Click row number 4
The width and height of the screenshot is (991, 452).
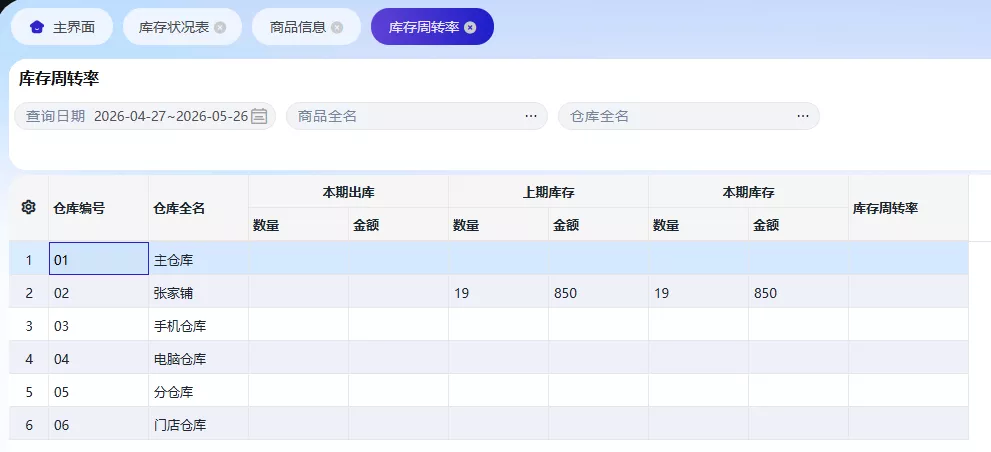[28, 358]
